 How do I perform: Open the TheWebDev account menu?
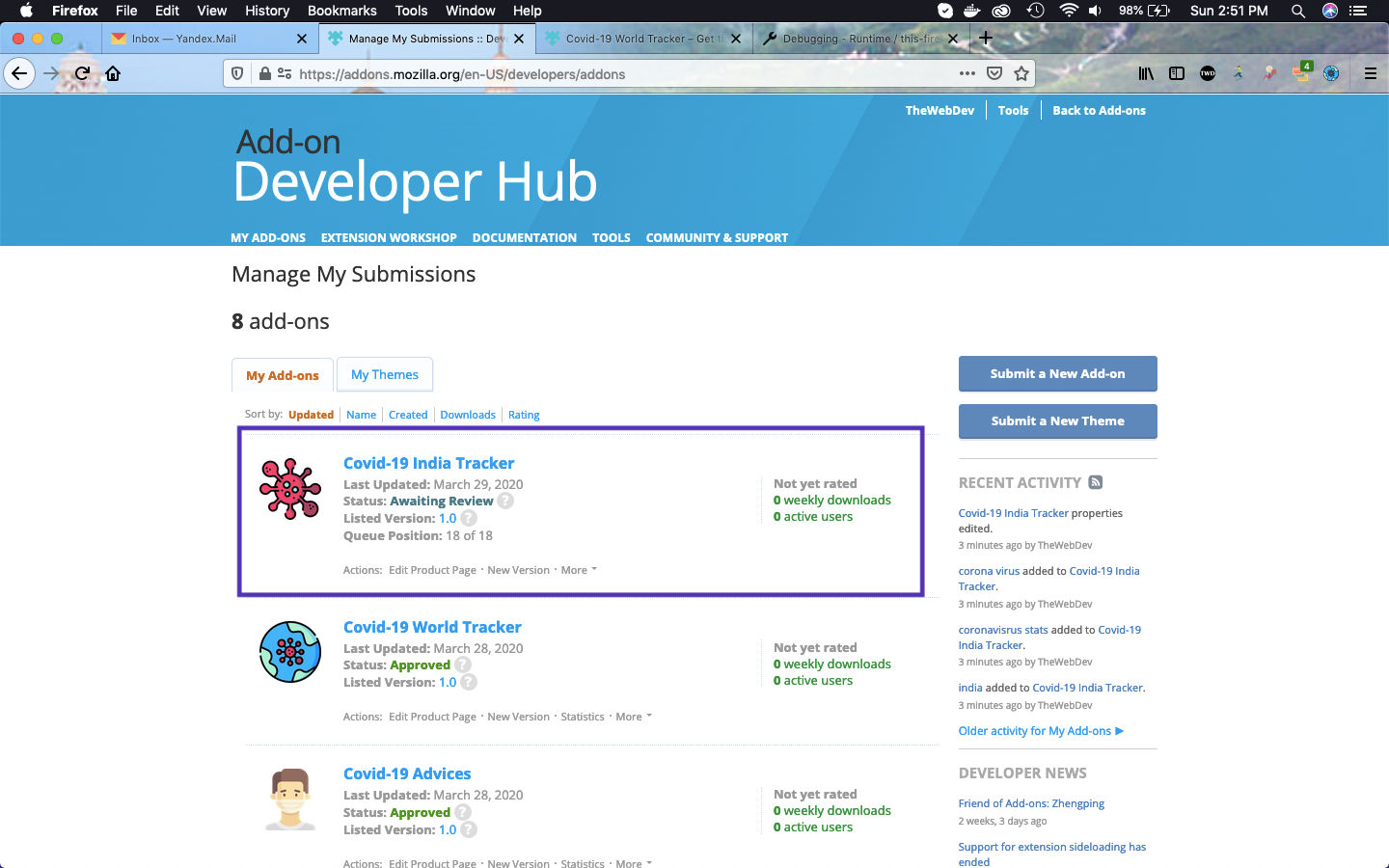(x=940, y=111)
